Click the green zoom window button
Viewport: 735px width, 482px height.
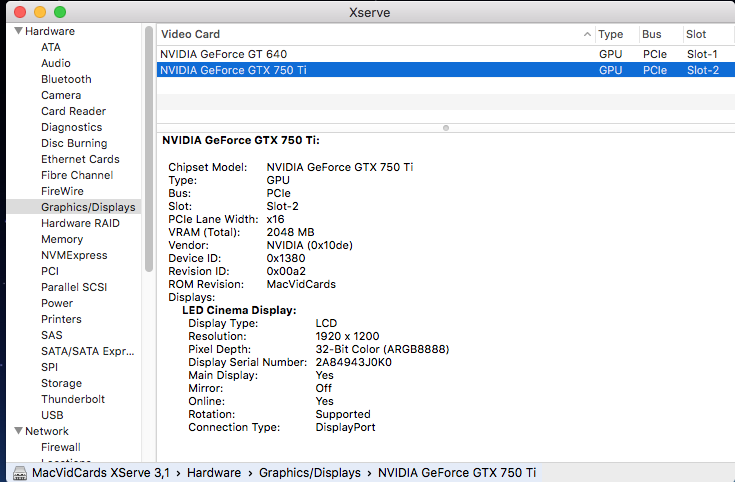point(60,12)
